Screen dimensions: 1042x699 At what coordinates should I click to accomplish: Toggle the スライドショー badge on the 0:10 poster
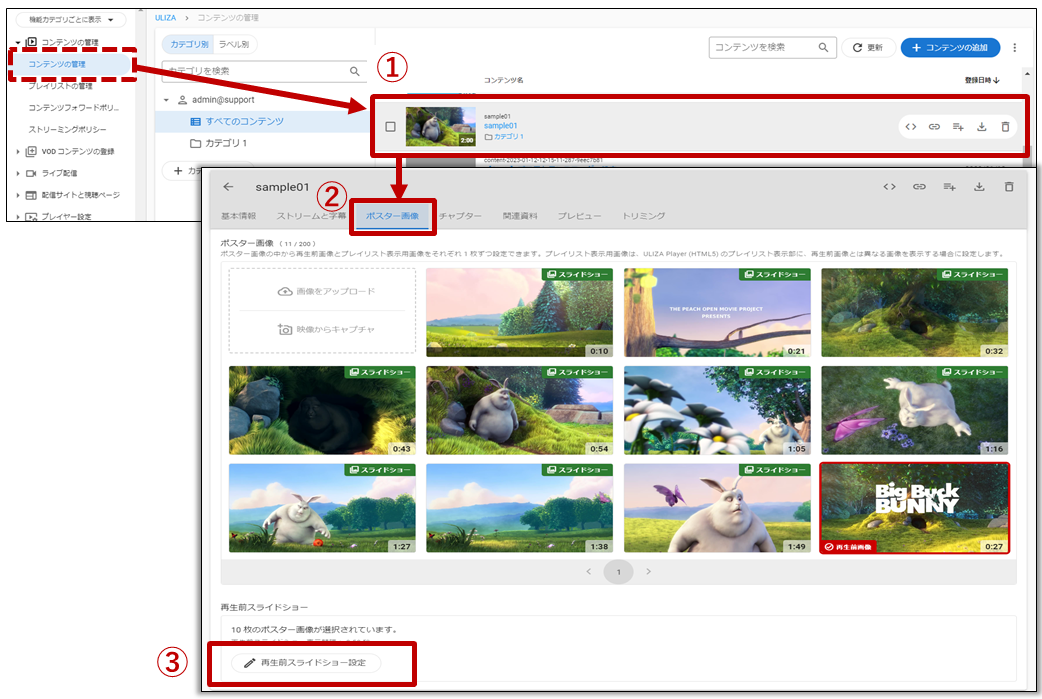click(577, 274)
